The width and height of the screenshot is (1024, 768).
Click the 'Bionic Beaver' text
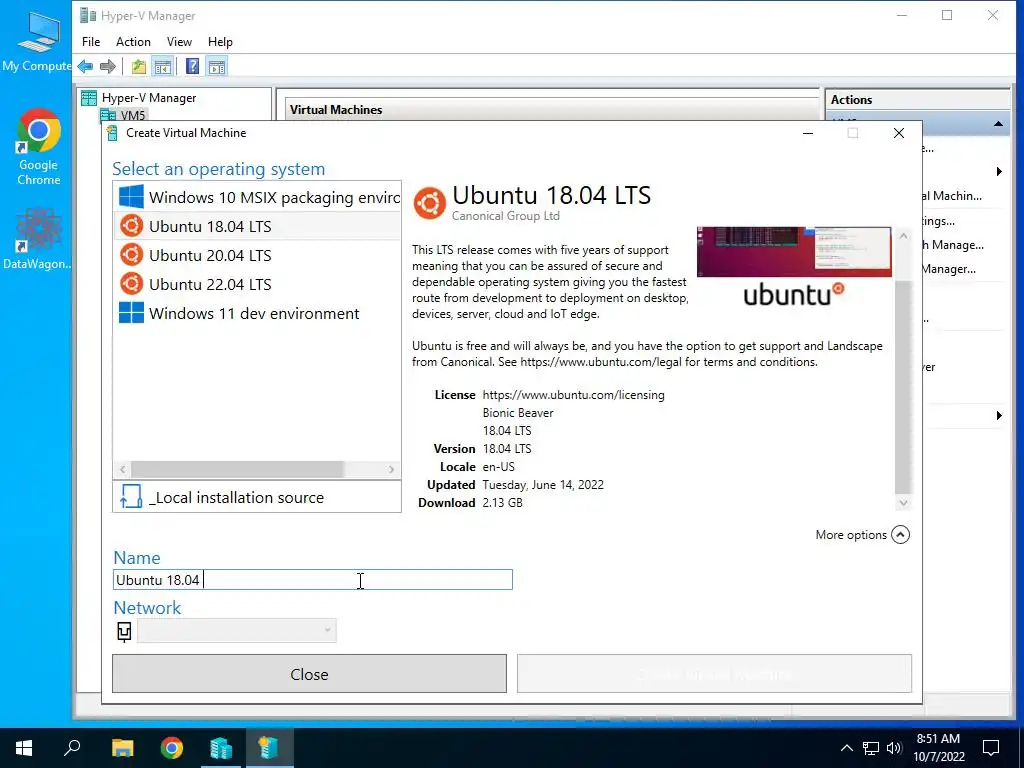point(518,413)
